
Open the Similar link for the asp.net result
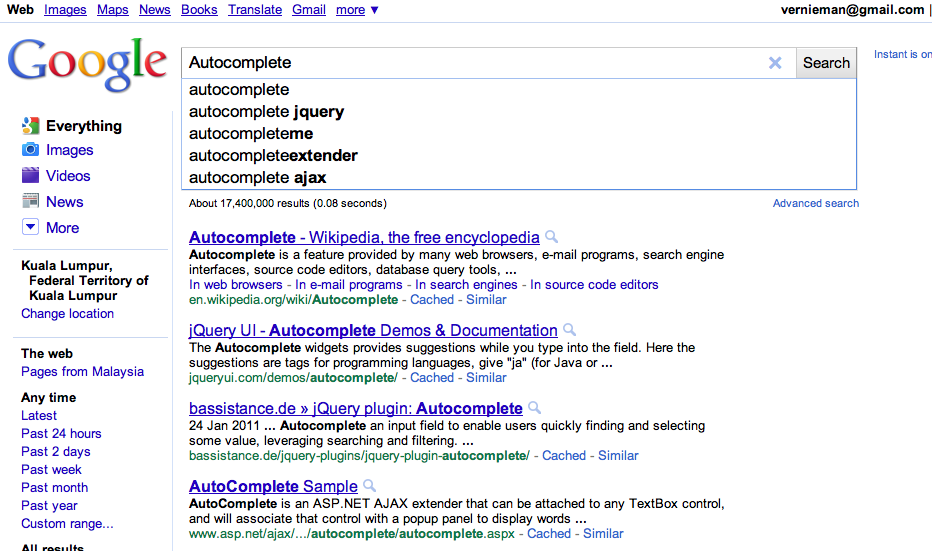[x=603, y=533]
